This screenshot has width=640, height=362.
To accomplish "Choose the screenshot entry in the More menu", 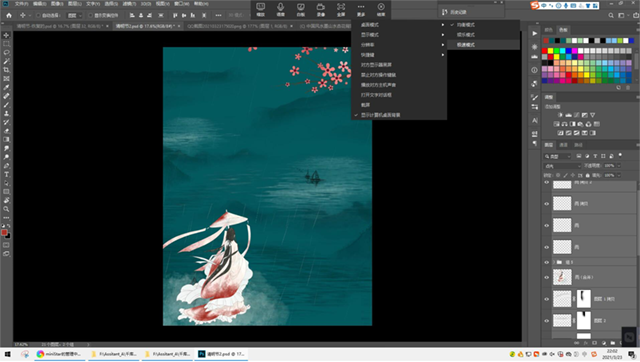I will [x=399, y=105].
